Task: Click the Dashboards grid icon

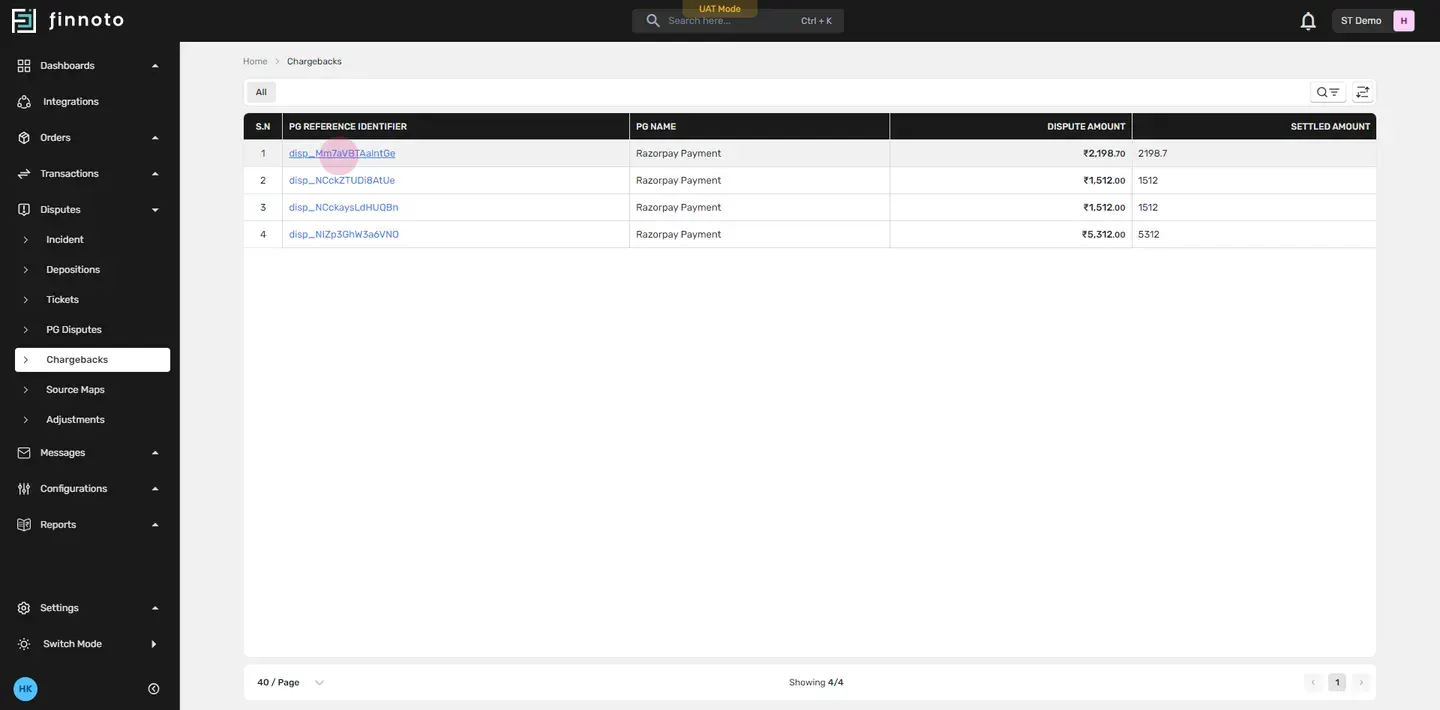Action: [x=24, y=66]
